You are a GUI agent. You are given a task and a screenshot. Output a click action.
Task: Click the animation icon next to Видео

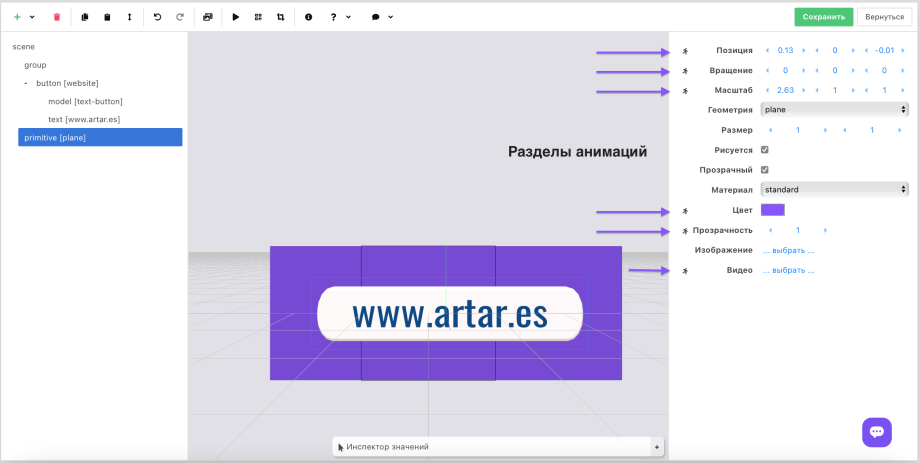(685, 271)
